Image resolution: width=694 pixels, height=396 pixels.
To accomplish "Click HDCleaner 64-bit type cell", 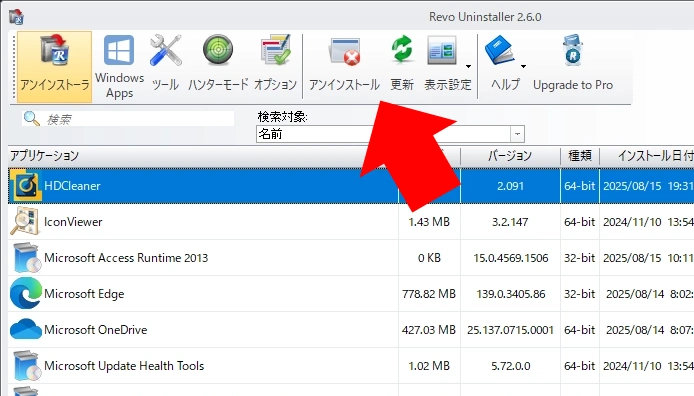I will (x=580, y=186).
